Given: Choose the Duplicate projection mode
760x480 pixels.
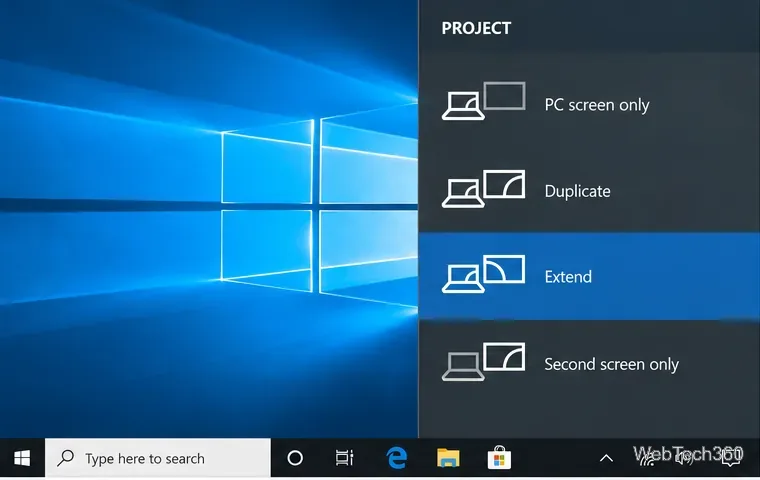Looking at the screenshot, I should pos(589,190).
